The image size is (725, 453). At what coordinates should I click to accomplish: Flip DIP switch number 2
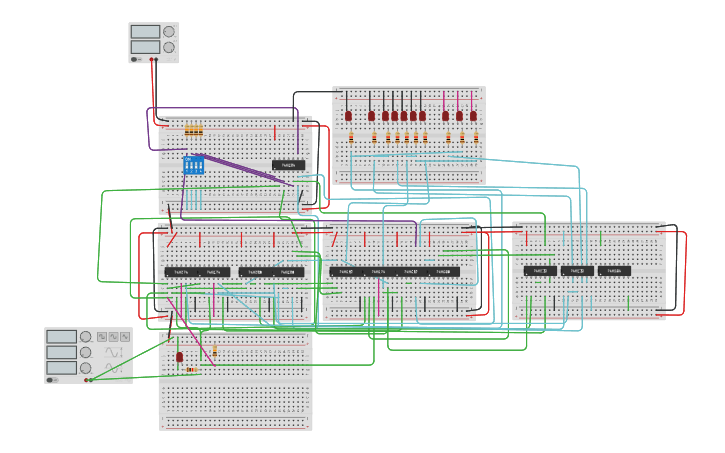pos(191,165)
